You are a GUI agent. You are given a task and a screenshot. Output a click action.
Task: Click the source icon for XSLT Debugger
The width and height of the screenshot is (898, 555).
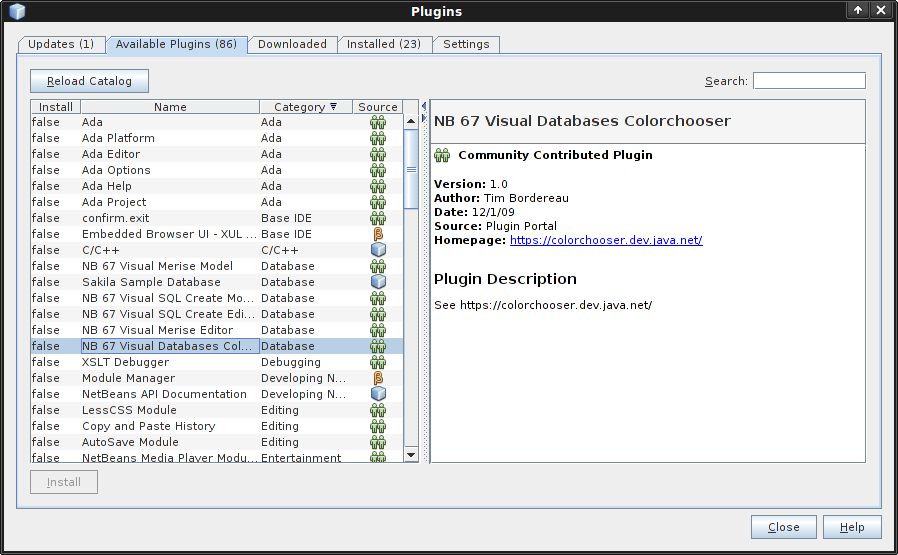(377, 363)
